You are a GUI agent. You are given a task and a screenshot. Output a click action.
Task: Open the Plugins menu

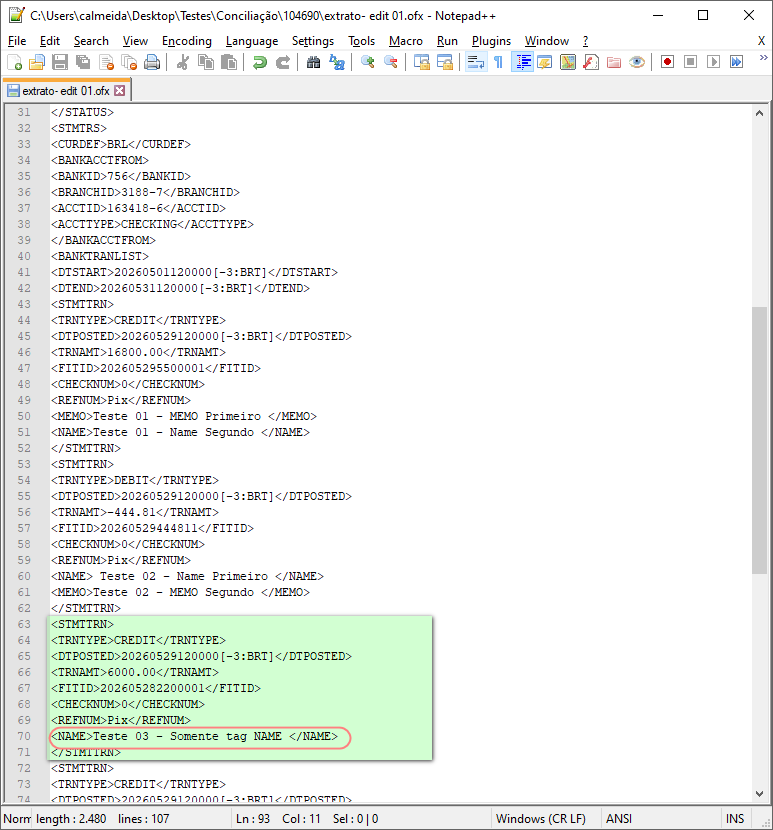pos(491,41)
